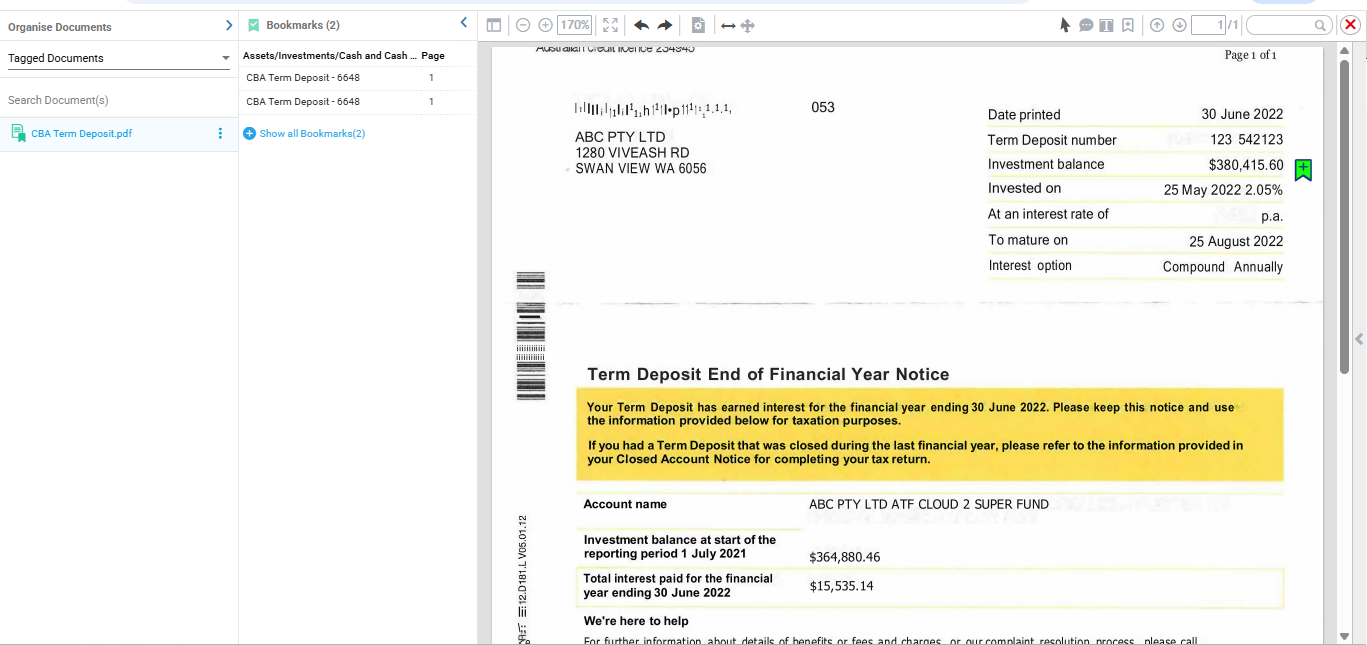
Task: Click the document vertical scrollbar thumb
Action: coord(1345,216)
